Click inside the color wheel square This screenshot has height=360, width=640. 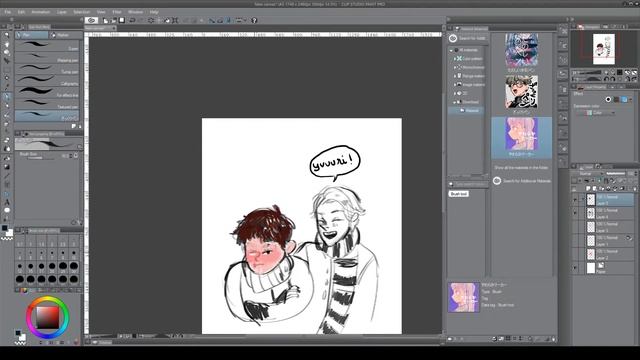pyautogui.click(x=48, y=318)
